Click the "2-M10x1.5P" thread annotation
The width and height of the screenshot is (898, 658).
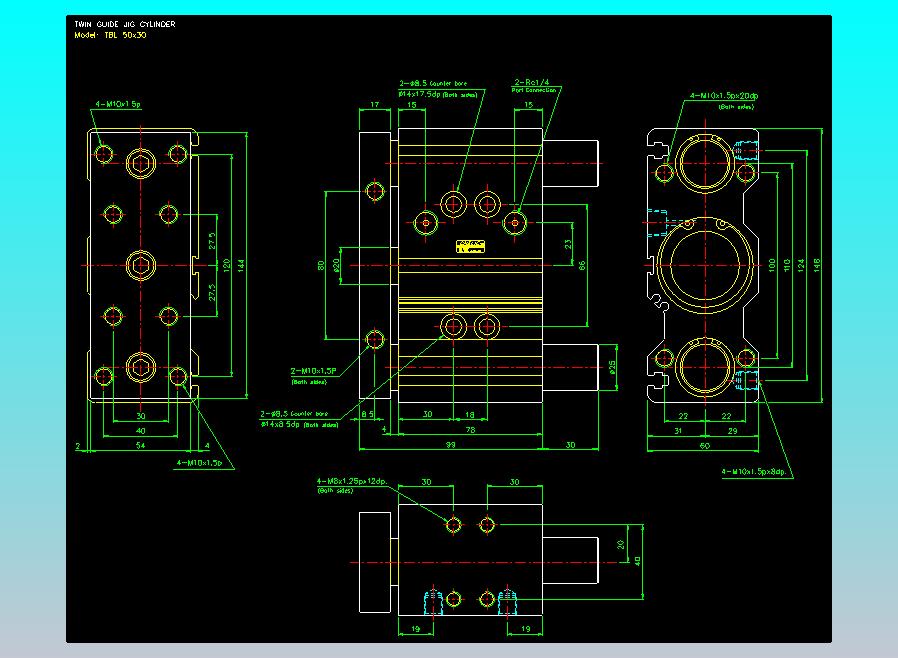[311, 371]
